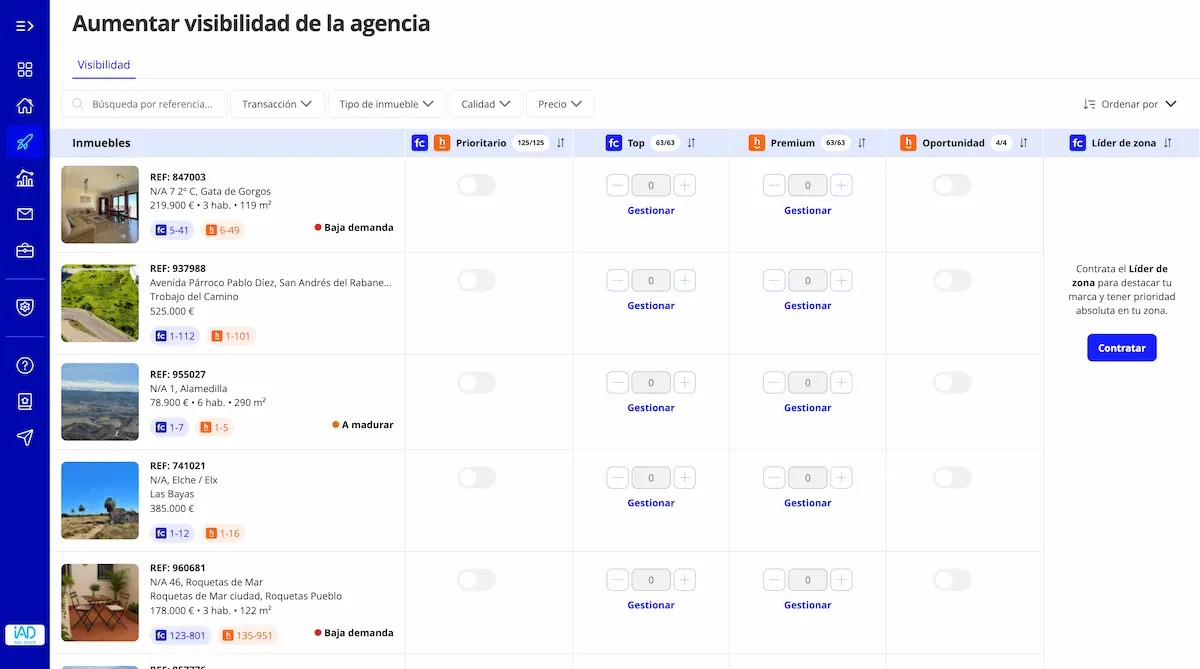Open the shield icon in sidebar
Screen dimensions: 1200x669
[25, 307]
